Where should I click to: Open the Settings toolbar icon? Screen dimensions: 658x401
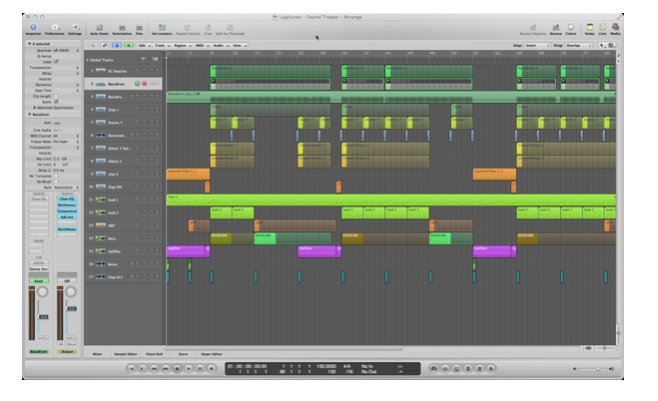pos(75,27)
